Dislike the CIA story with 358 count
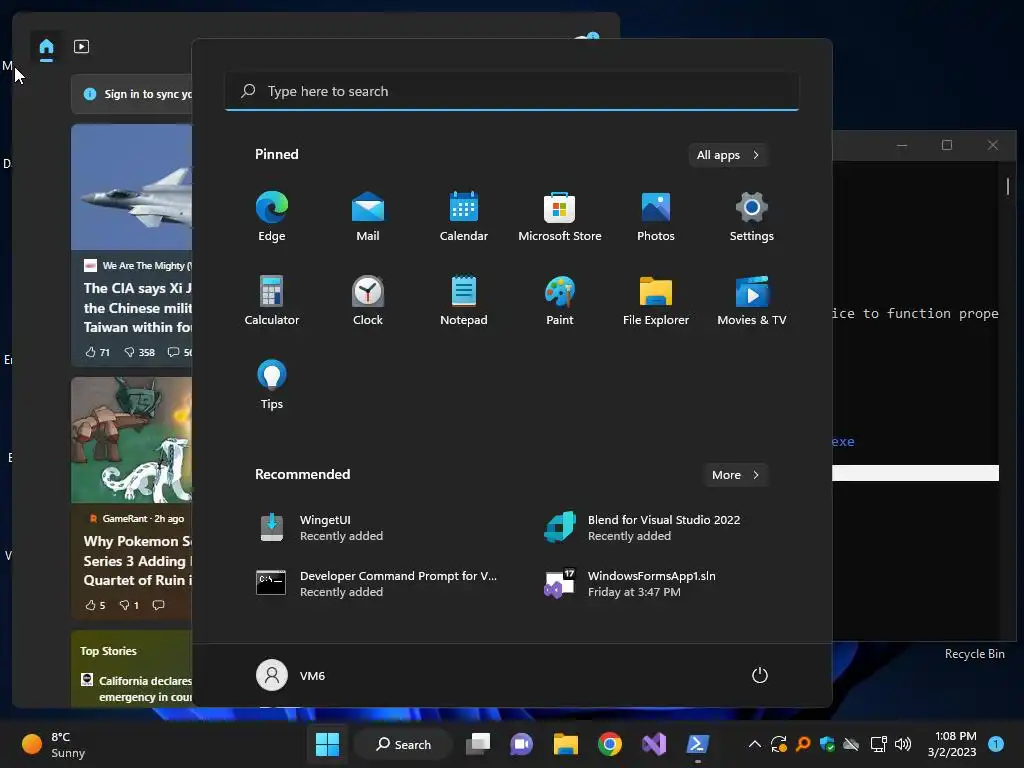 pos(139,353)
